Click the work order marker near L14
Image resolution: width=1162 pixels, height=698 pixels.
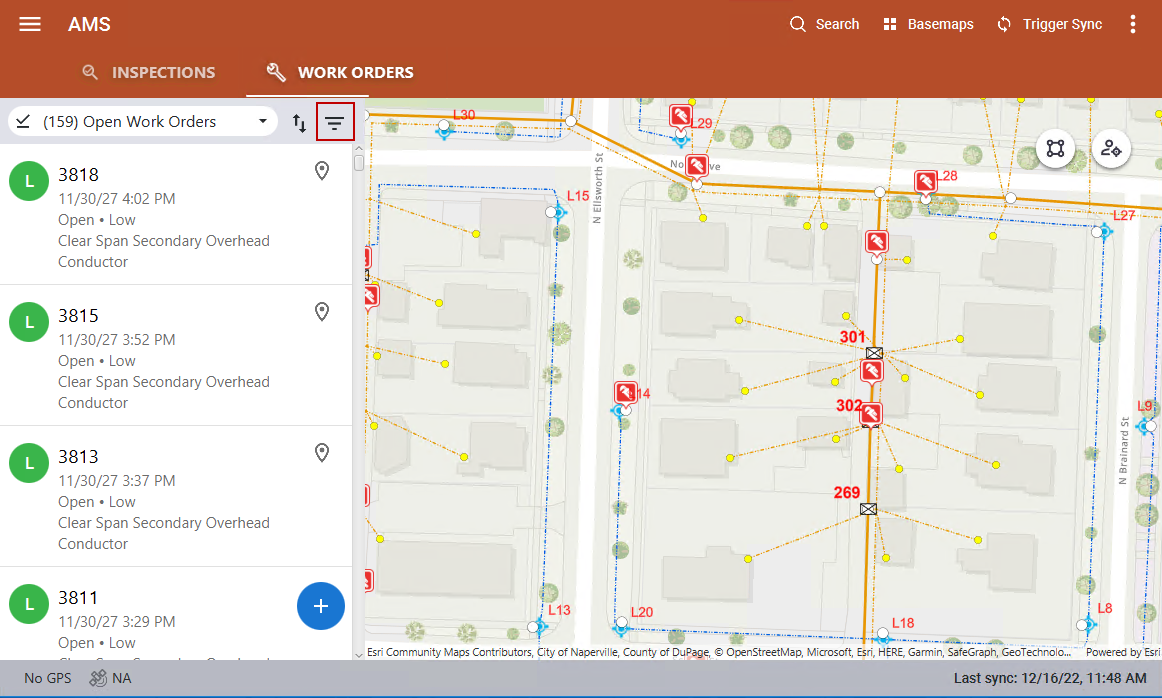point(625,393)
